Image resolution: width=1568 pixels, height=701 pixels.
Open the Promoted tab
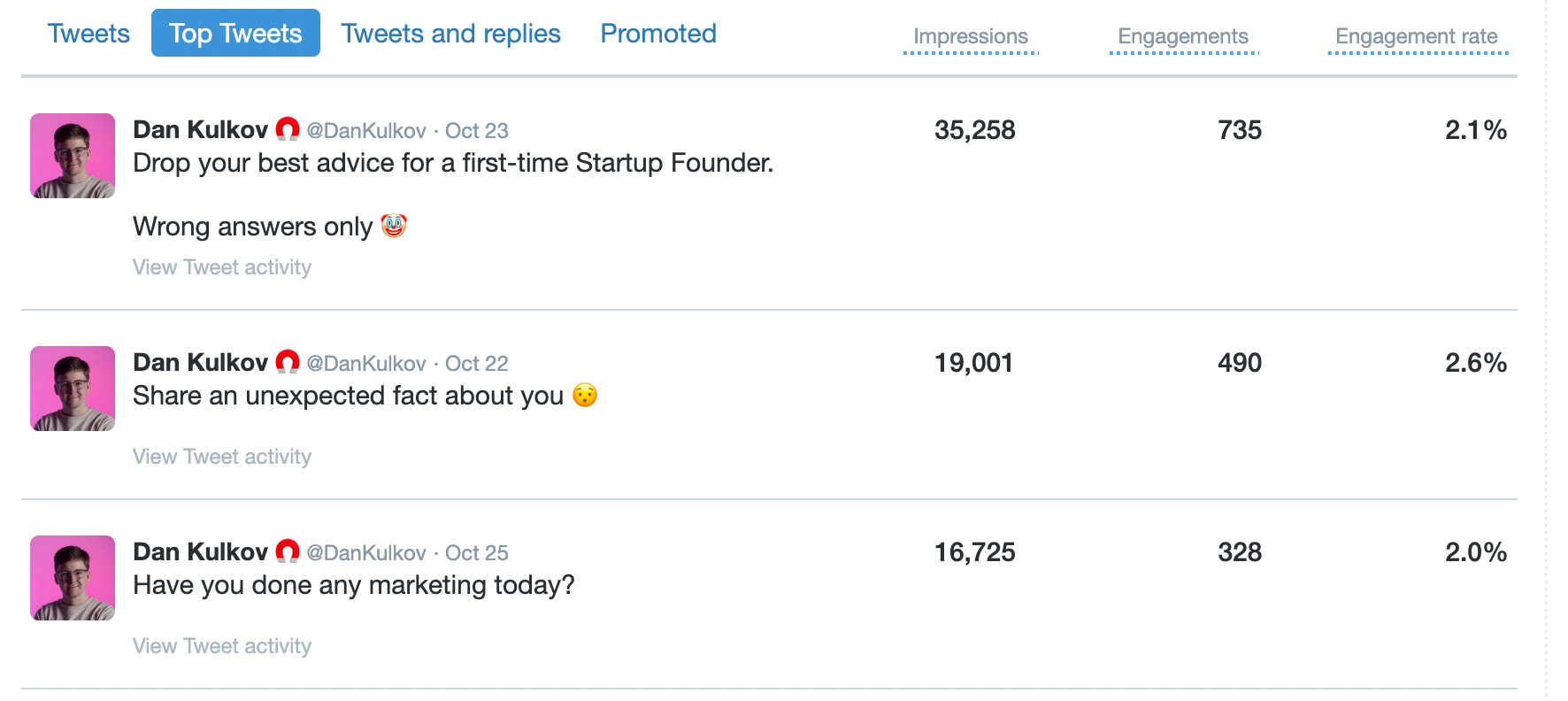point(658,34)
